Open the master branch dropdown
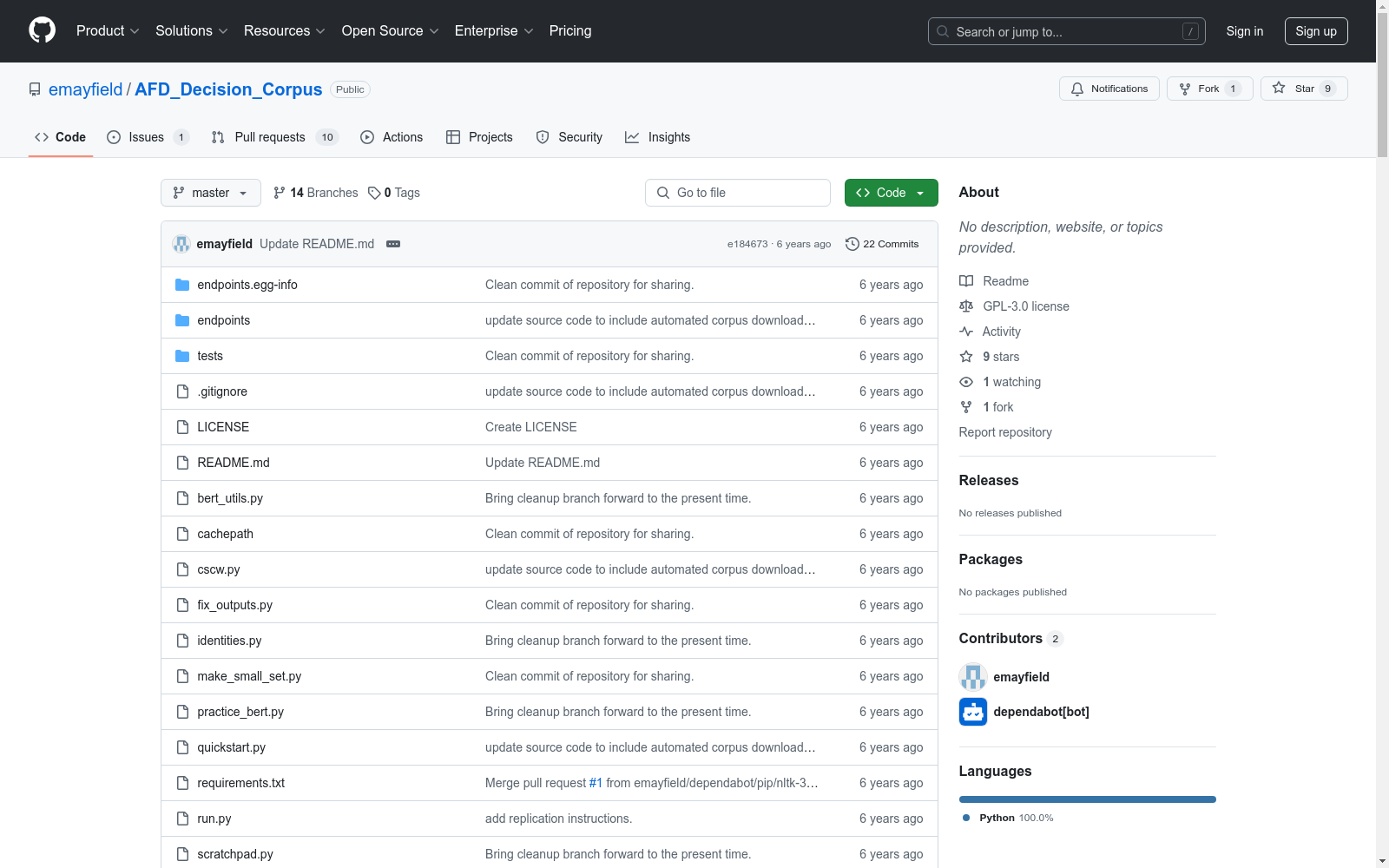1389x868 pixels. click(x=211, y=193)
